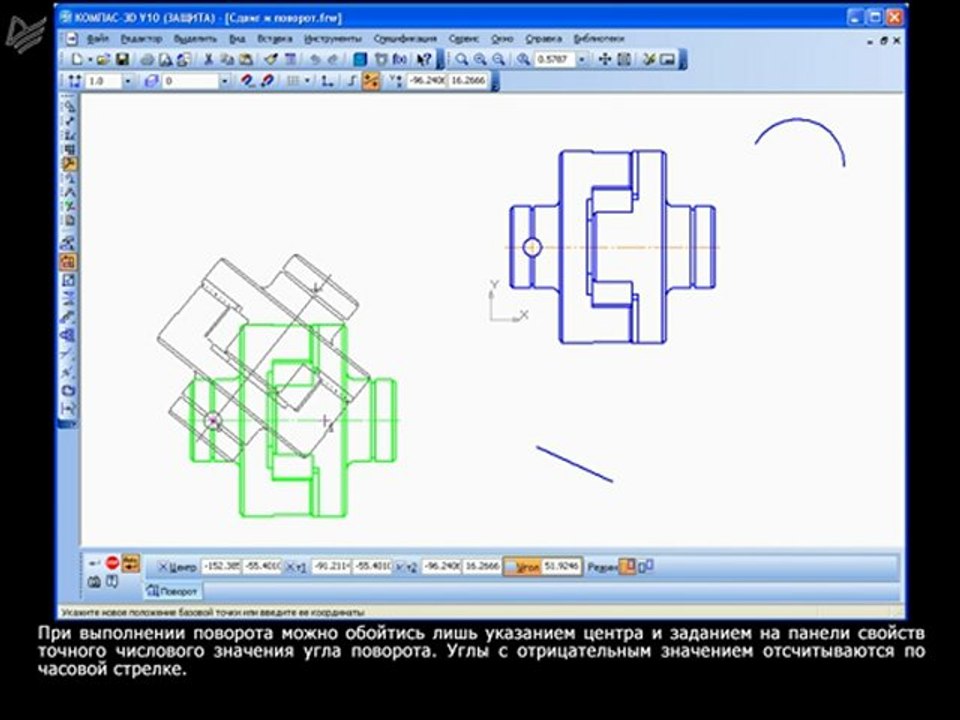The height and width of the screenshot is (720, 960).
Task: Expand the view scale 1.0 dropdown
Action: click(x=128, y=81)
